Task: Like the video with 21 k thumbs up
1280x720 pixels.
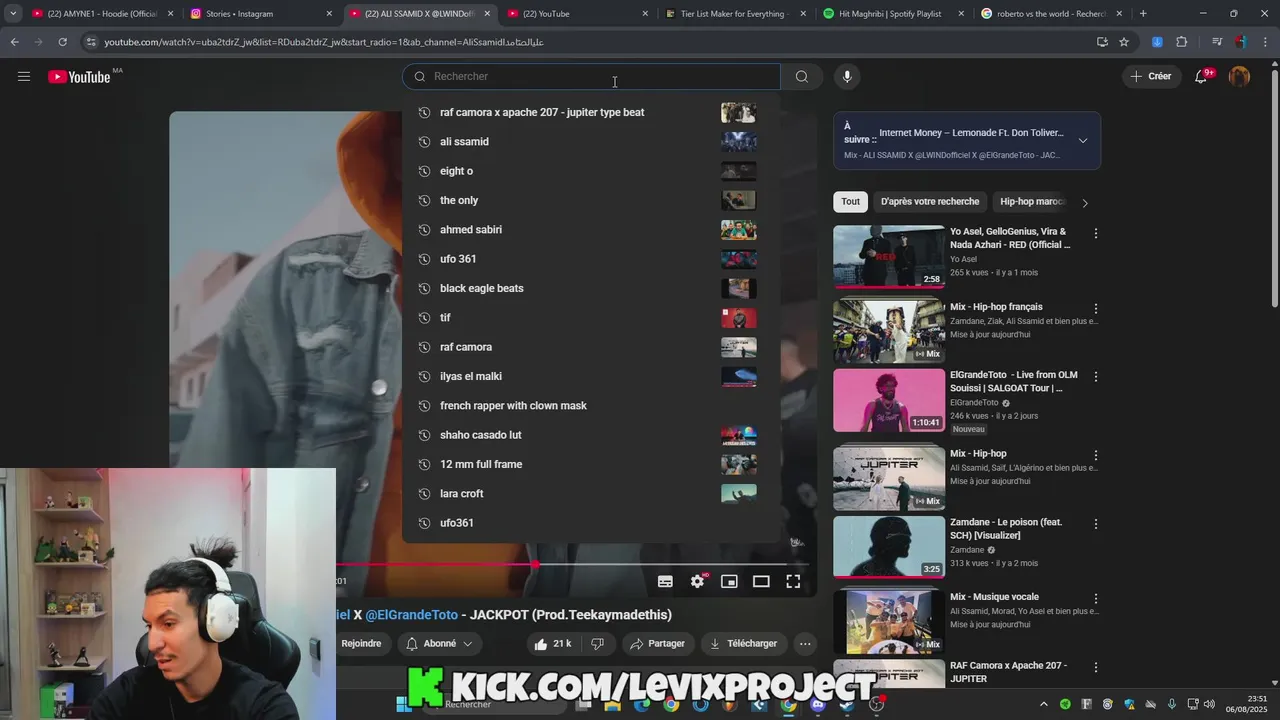Action: 552,644
